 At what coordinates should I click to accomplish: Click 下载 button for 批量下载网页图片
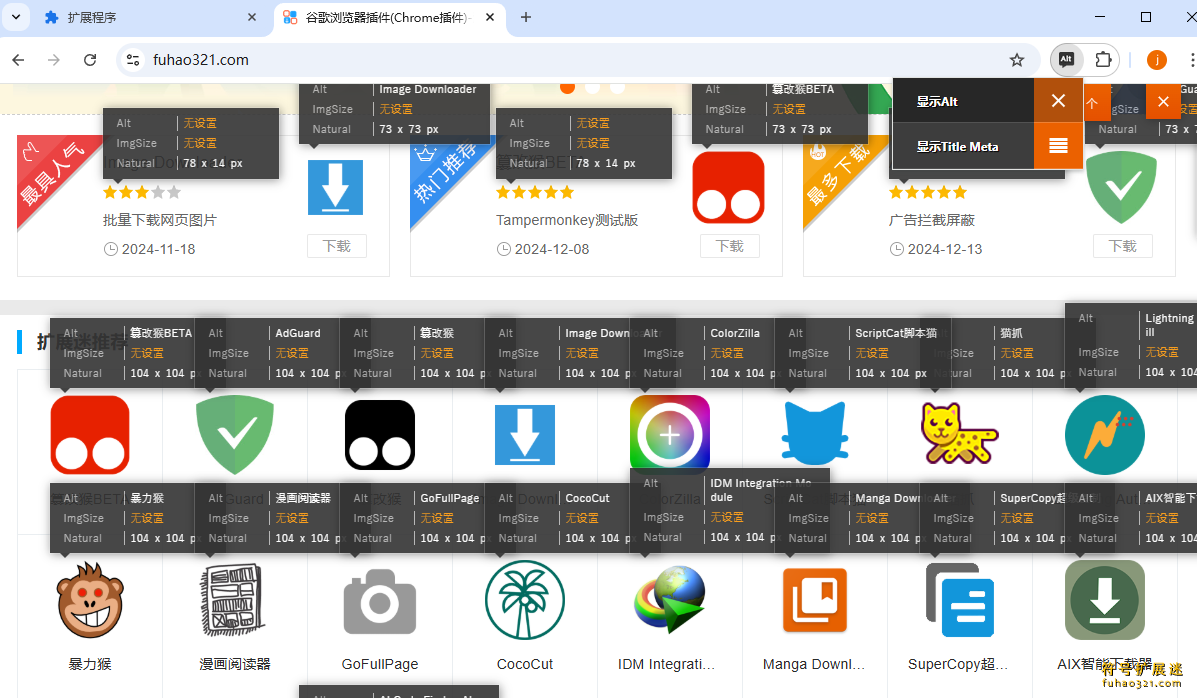point(337,246)
